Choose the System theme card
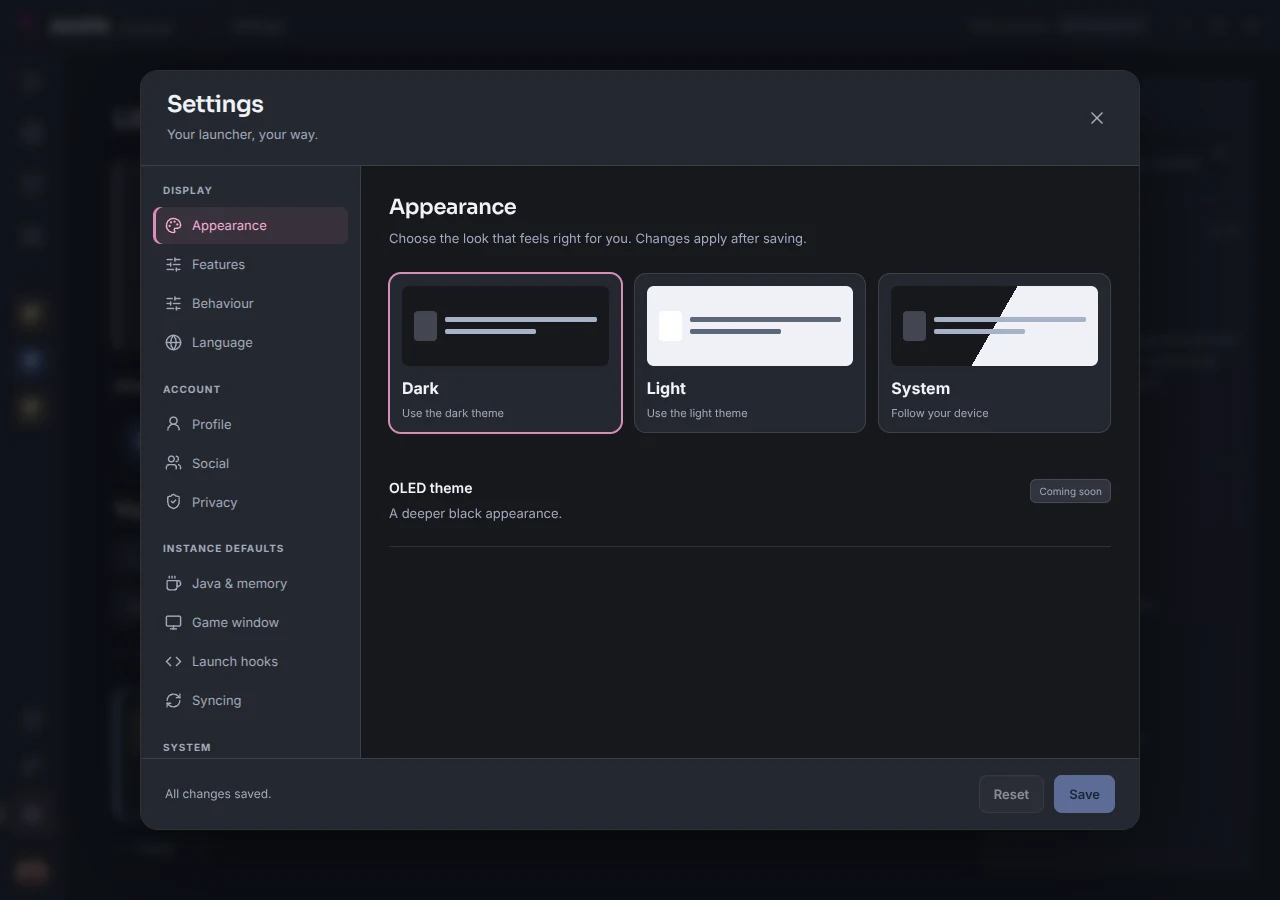 click(994, 353)
